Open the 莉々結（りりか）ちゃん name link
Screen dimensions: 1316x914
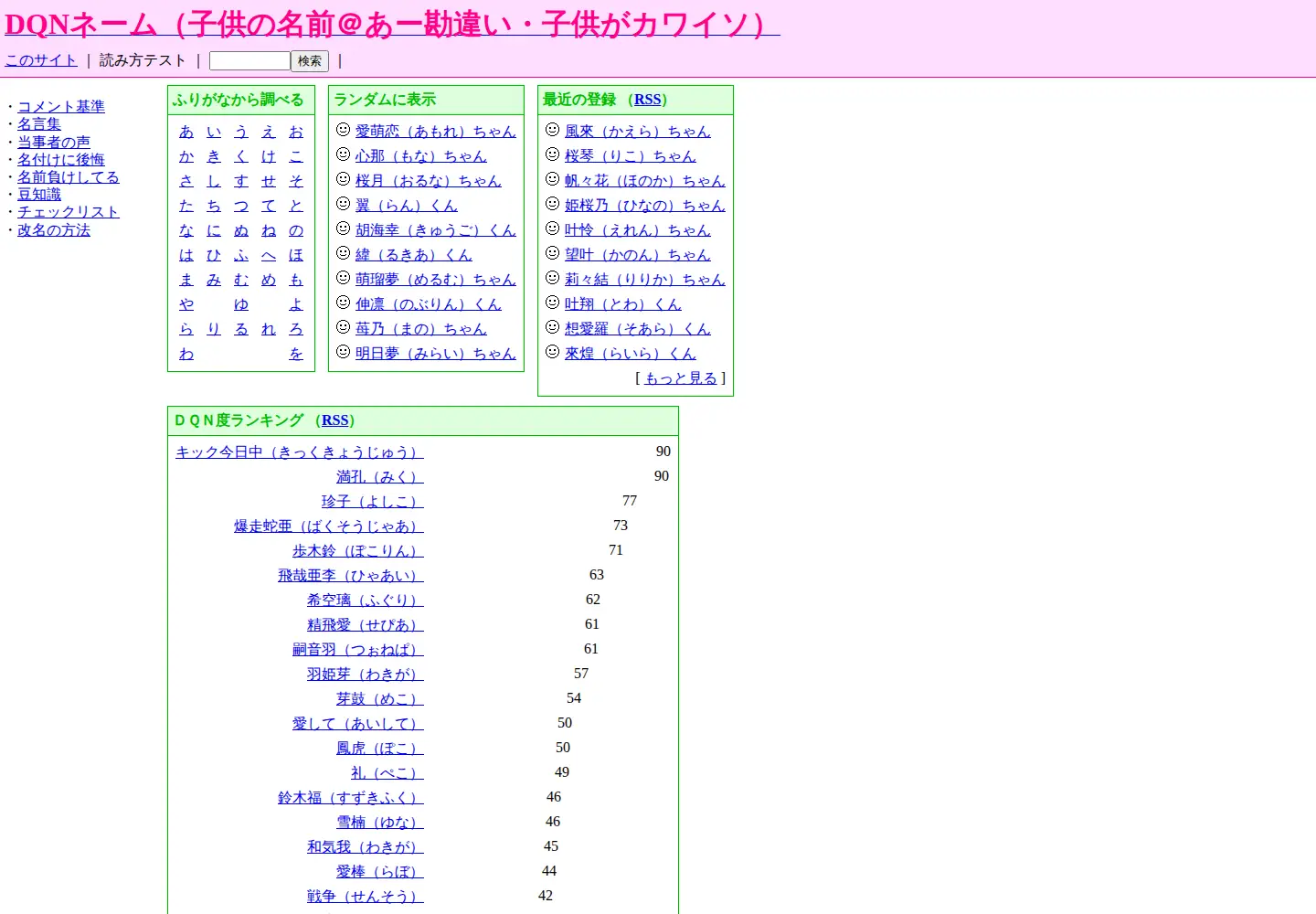(645, 280)
